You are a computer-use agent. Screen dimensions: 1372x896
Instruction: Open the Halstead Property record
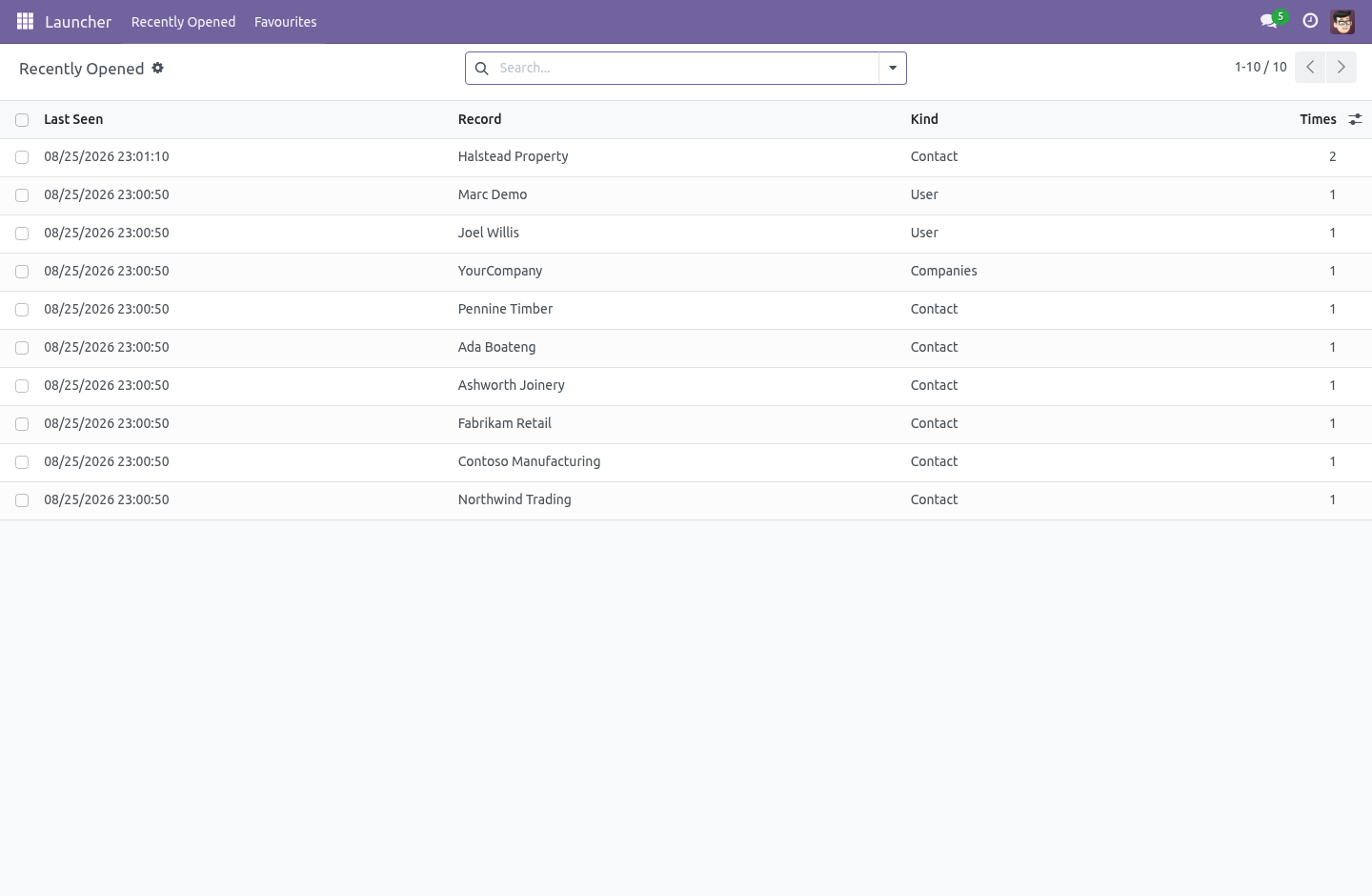pyautogui.click(x=513, y=156)
